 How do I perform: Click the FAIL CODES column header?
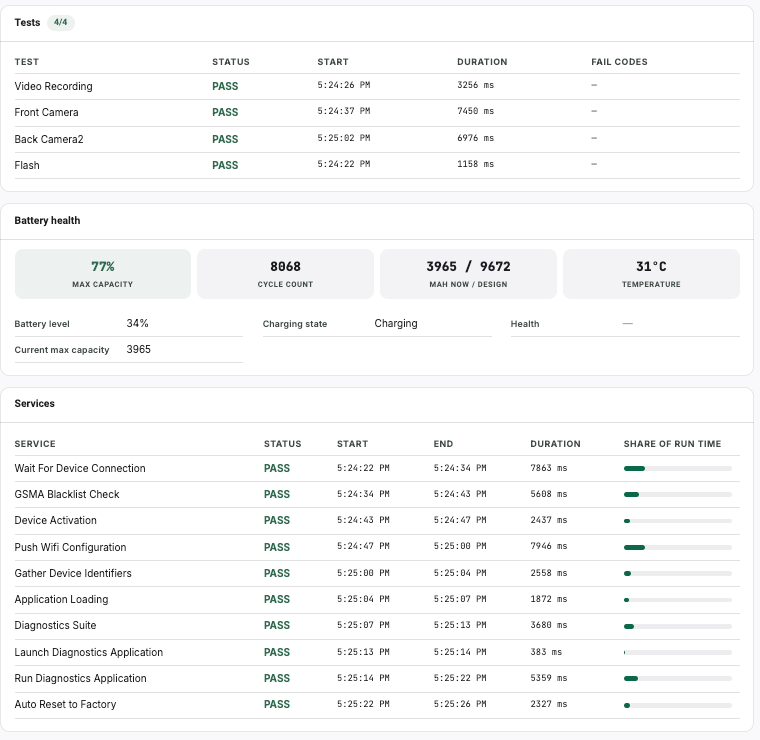point(619,62)
